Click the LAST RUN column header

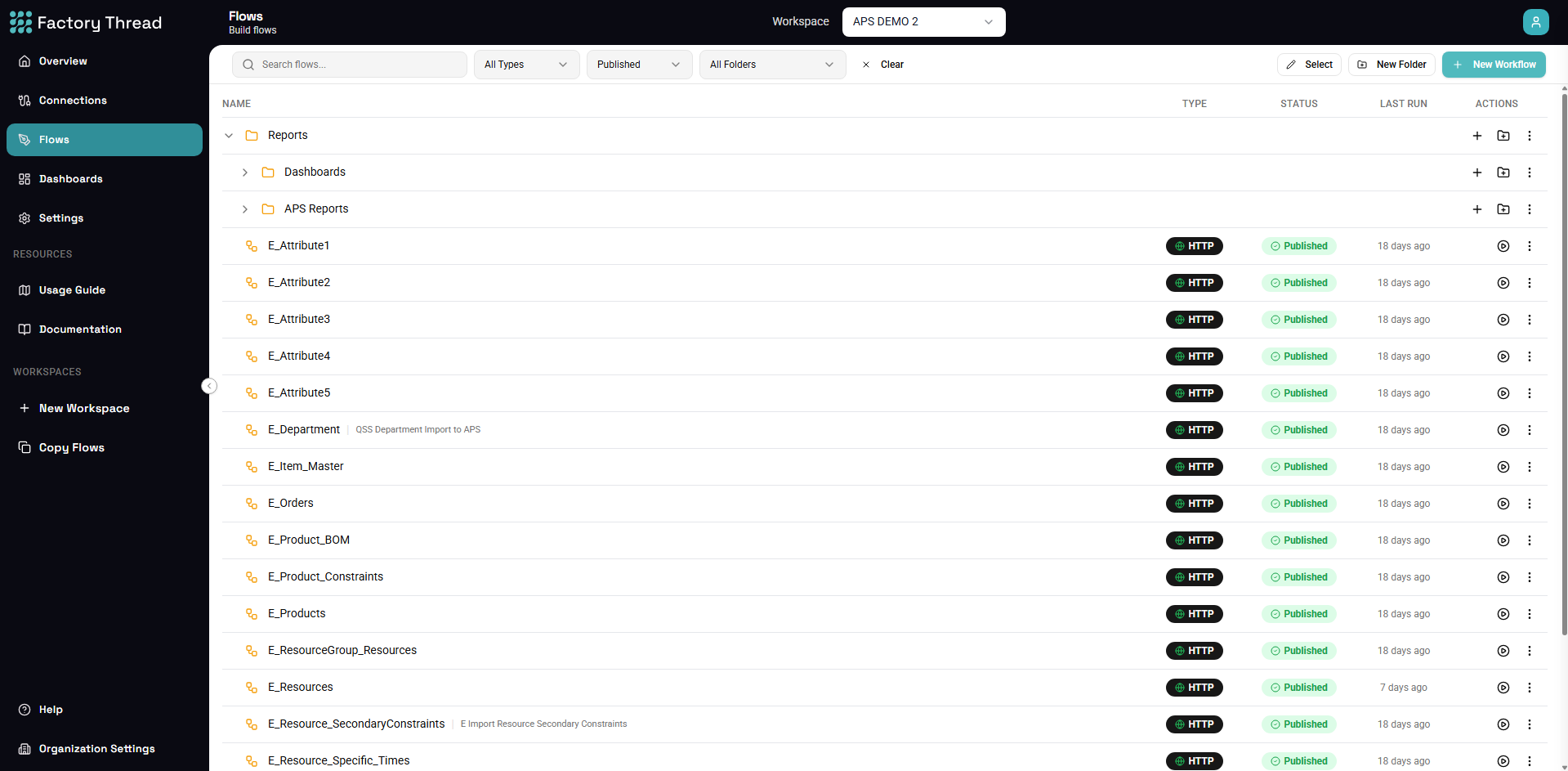1403,104
